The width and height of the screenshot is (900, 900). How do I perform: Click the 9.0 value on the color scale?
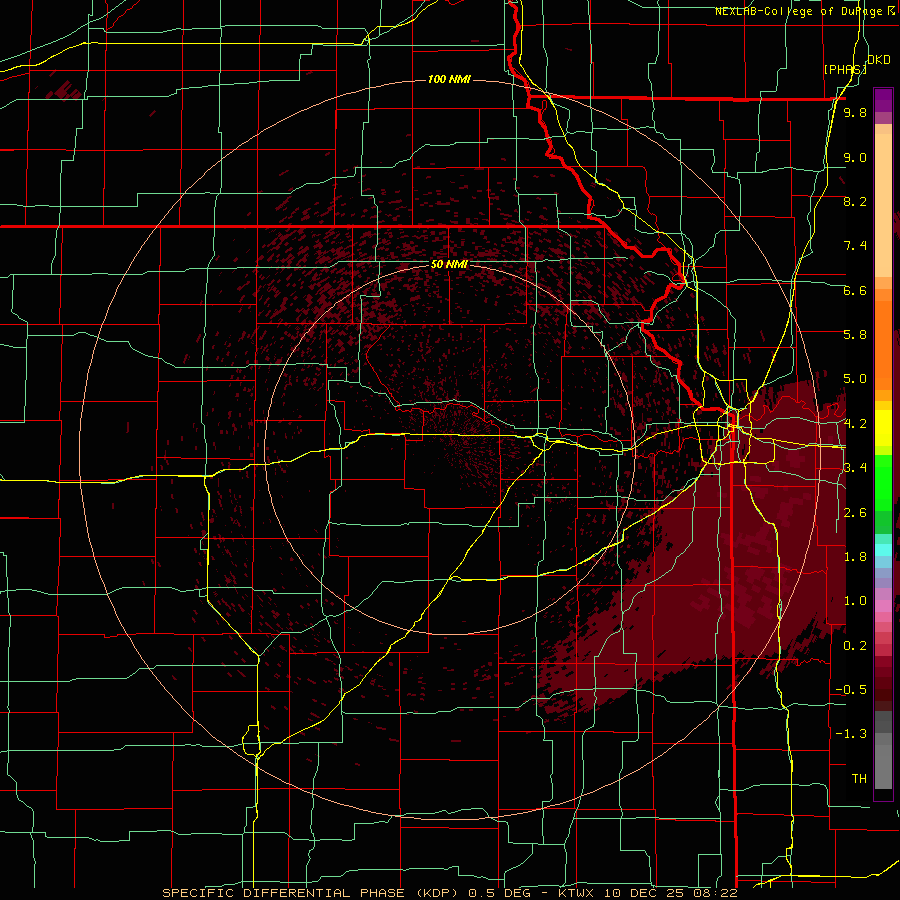click(855, 157)
